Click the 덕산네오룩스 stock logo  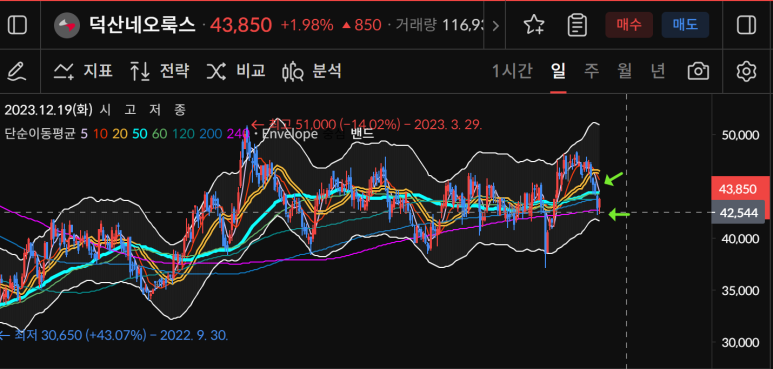(67, 25)
